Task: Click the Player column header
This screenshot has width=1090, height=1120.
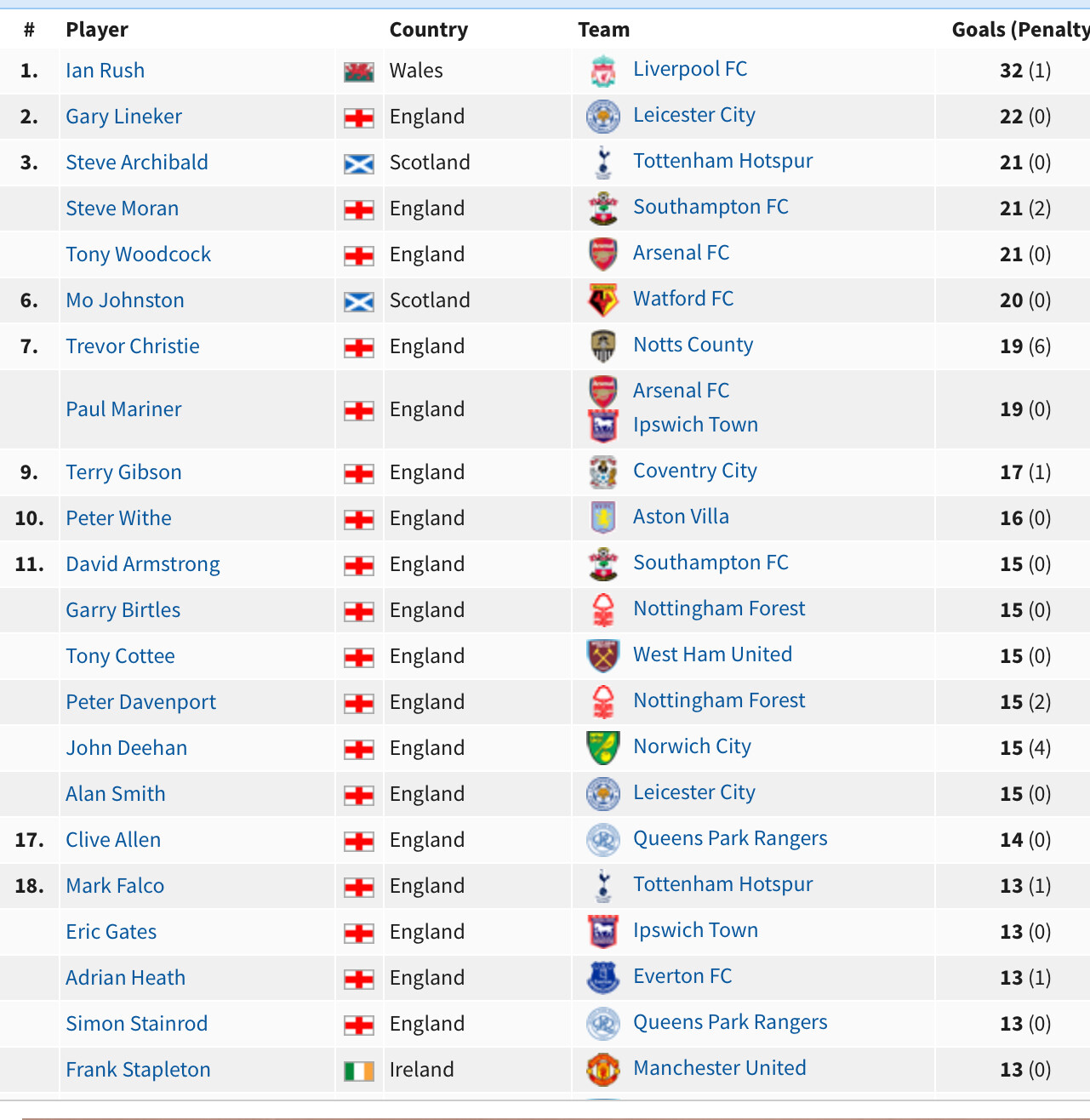Action: click(97, 30)
